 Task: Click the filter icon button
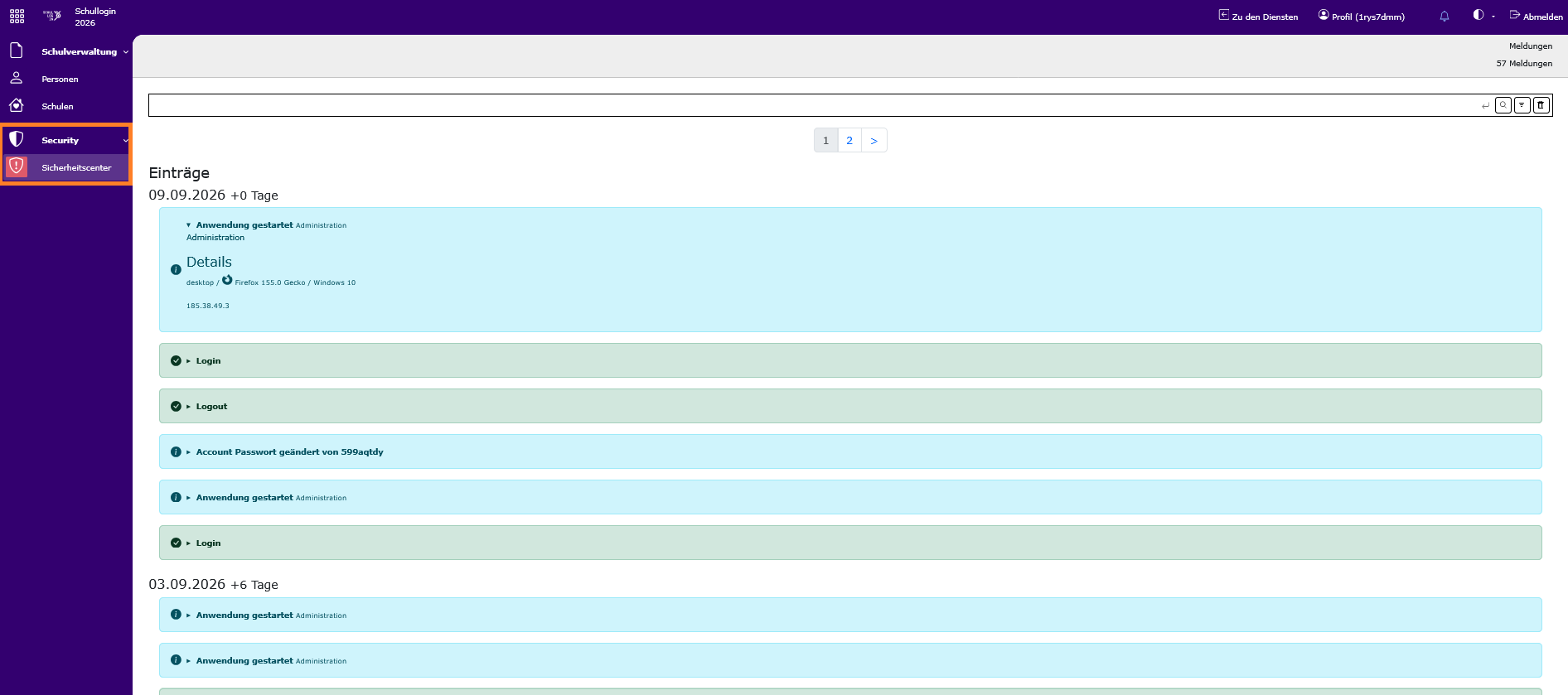tap(1522, 105)
